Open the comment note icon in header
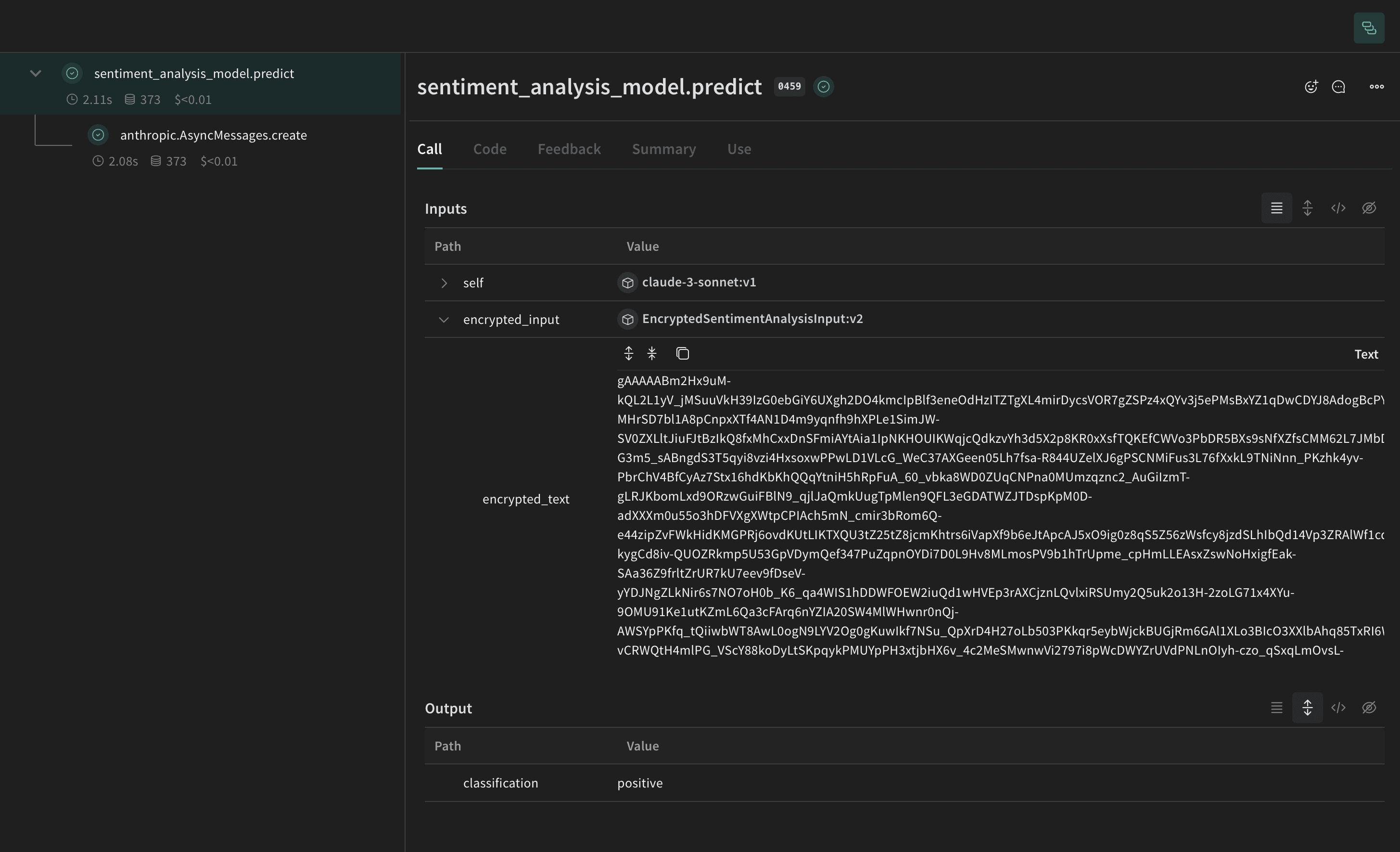The image size is (1400, 852). 1338,86
